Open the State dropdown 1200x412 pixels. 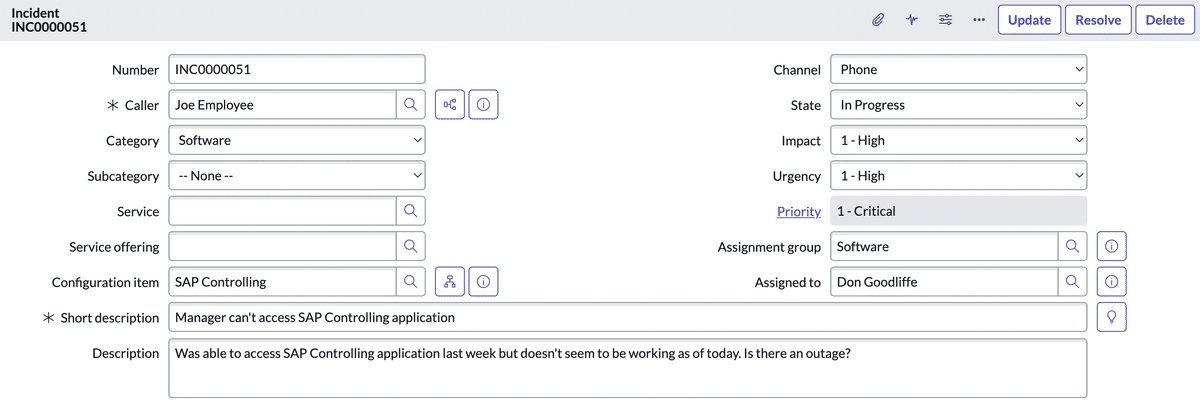(x=957, y=105)
